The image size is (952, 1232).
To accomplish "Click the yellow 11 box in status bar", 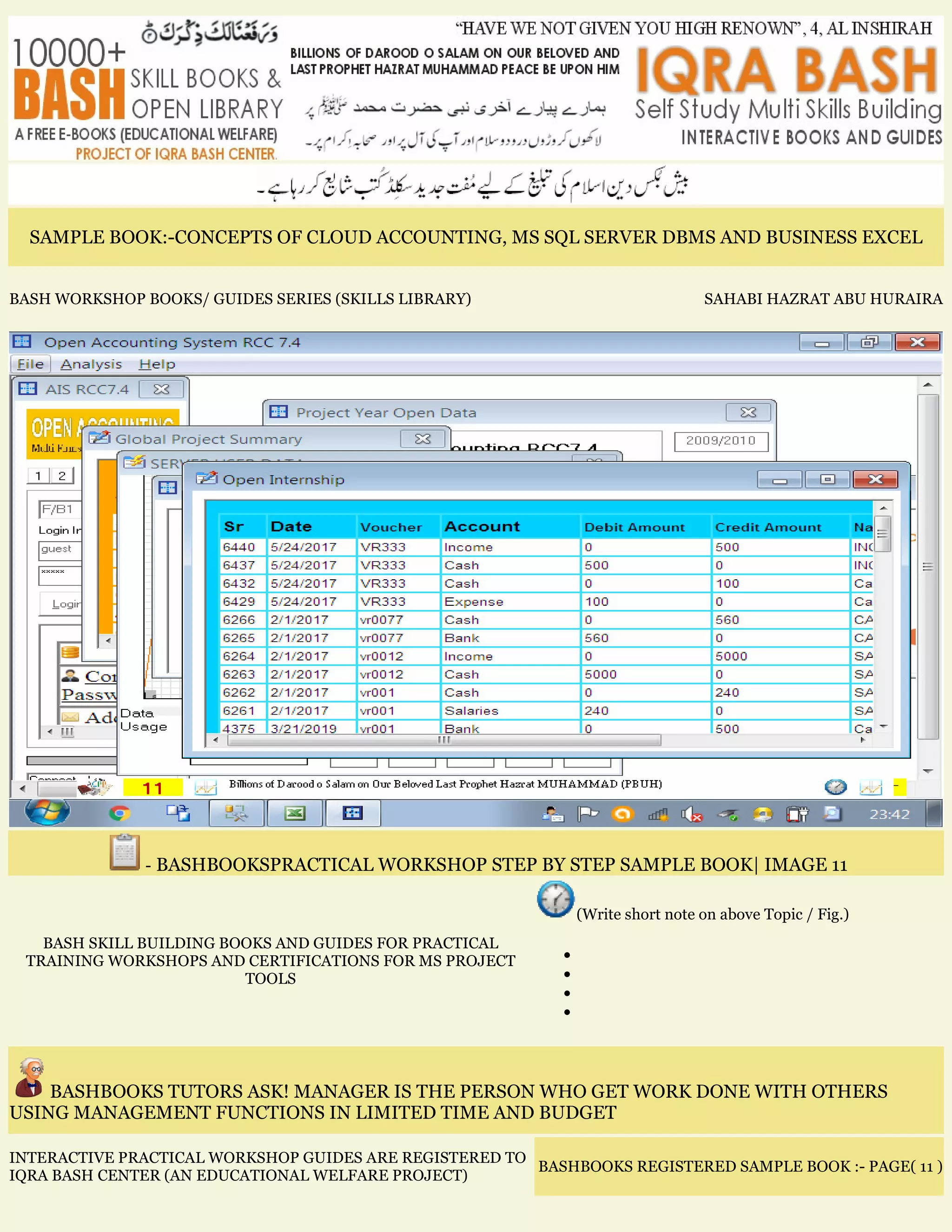I will point(153,788).
